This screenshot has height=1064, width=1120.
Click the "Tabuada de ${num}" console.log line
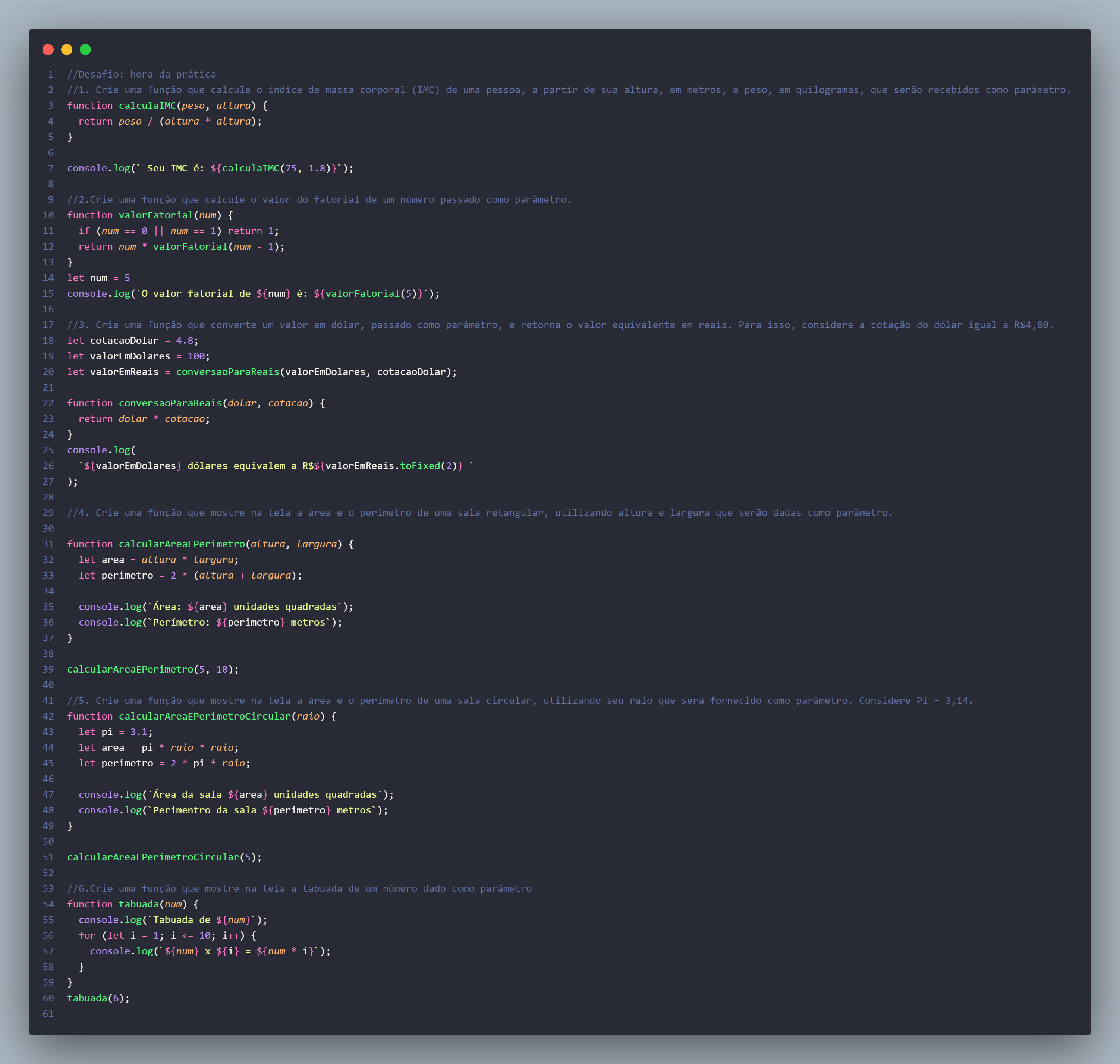(173, 920)
